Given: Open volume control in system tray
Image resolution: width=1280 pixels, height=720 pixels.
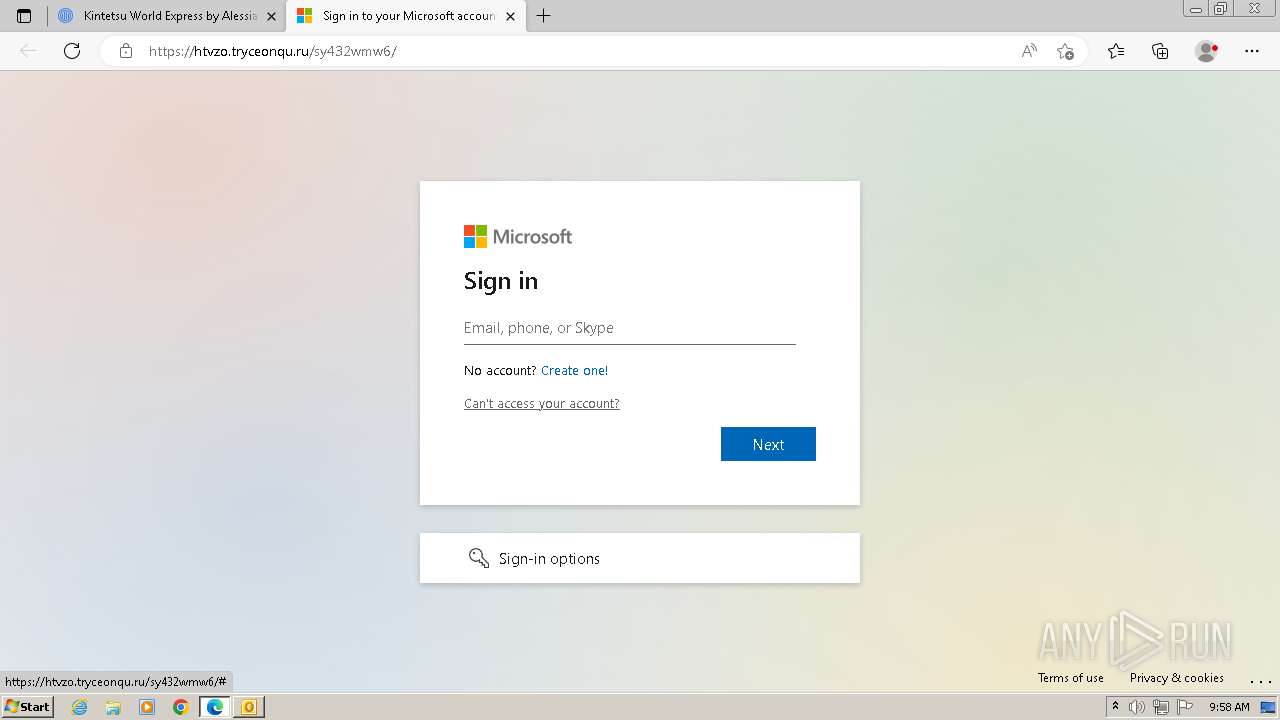Looking at the screenshot, I should pos(1137,707).
